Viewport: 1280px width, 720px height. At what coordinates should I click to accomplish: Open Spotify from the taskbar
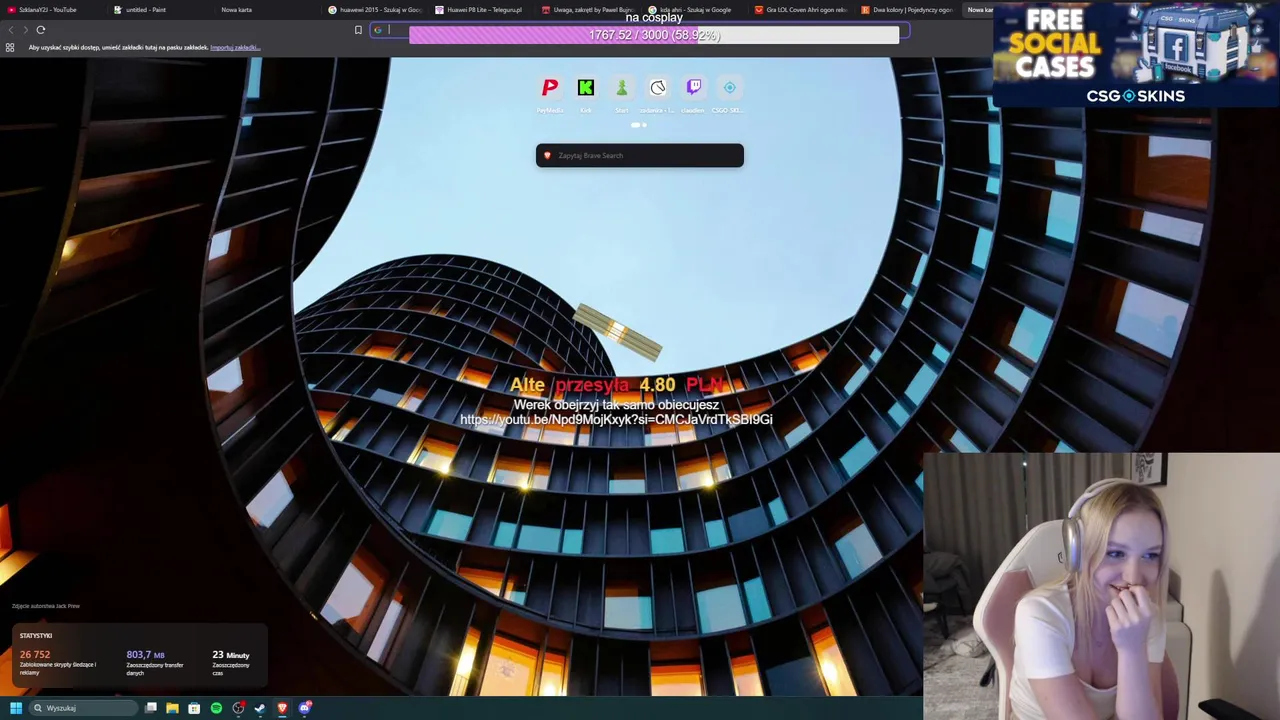[216, 708]
